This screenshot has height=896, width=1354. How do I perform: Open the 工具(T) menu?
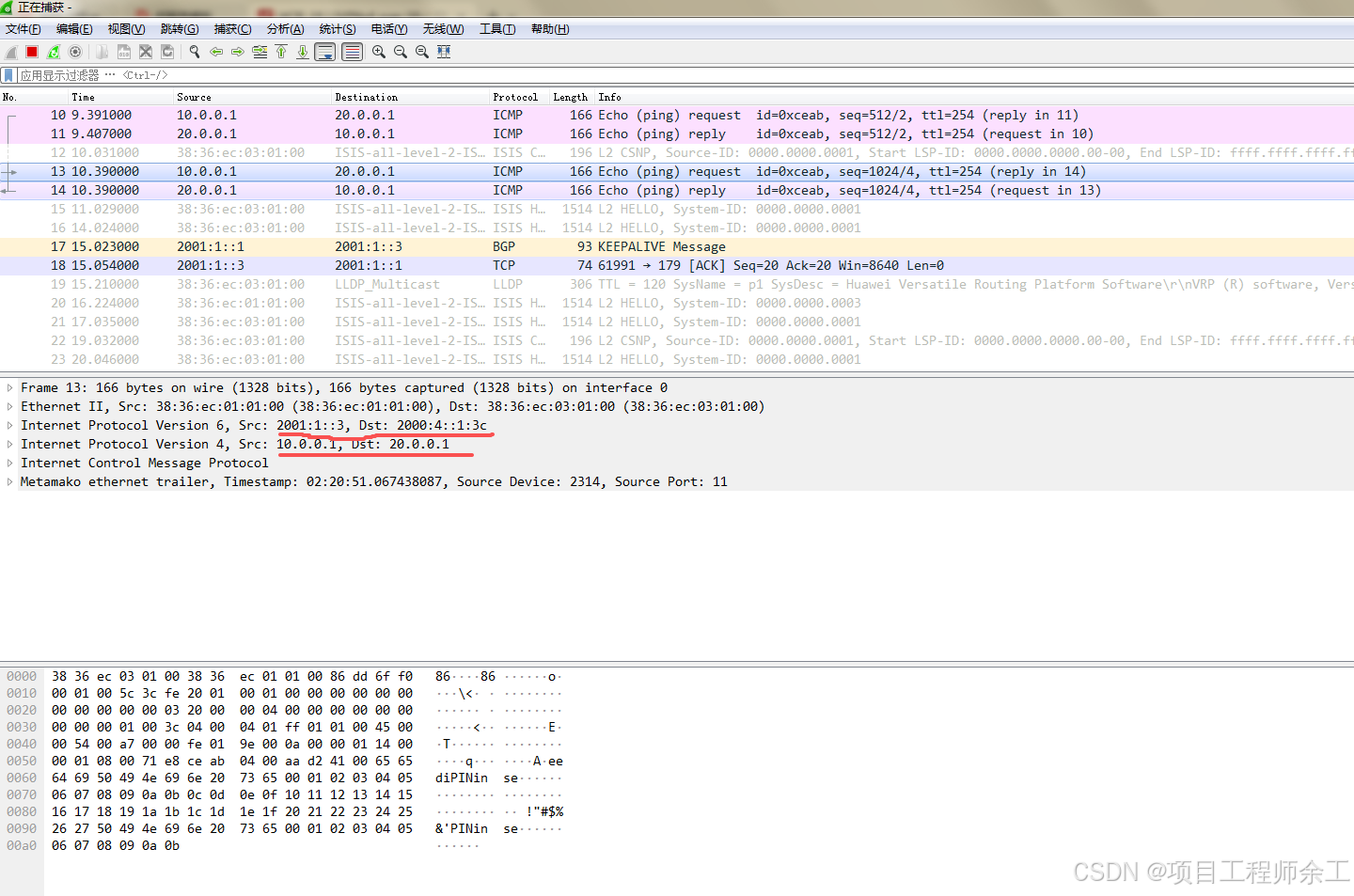[497, 29]
